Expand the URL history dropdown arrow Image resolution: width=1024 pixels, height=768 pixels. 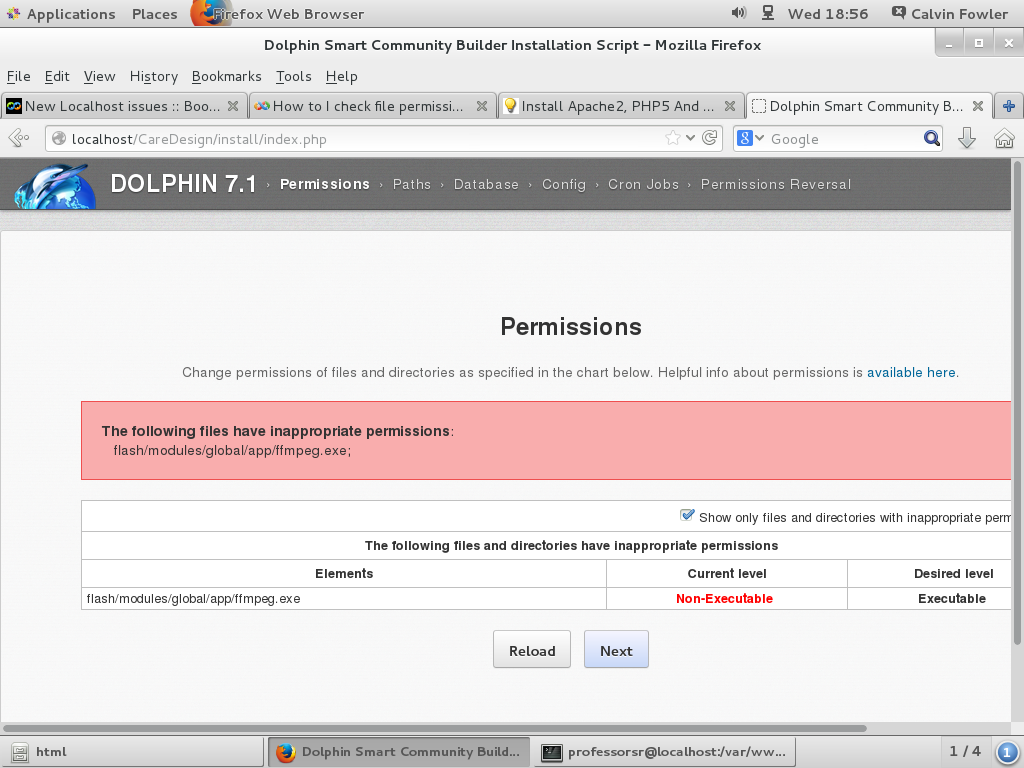691,139
